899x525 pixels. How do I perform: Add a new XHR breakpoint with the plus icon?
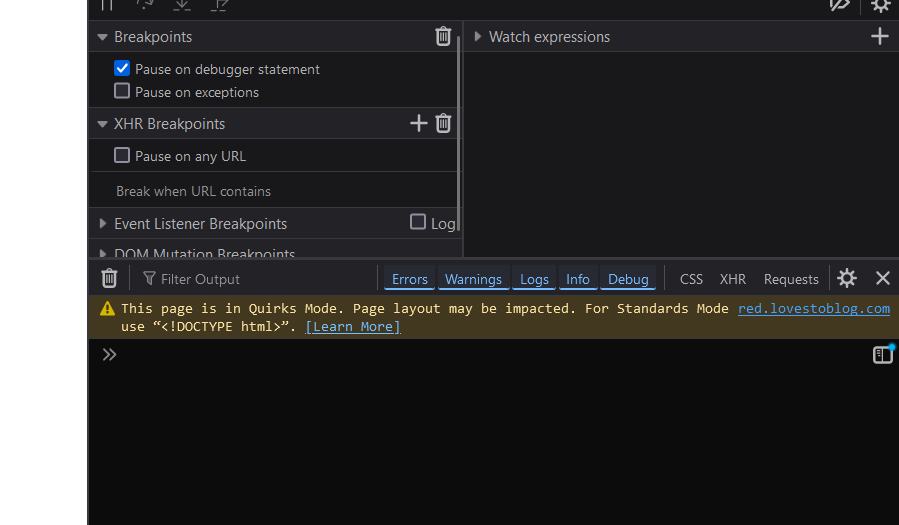tap(419, 123)
